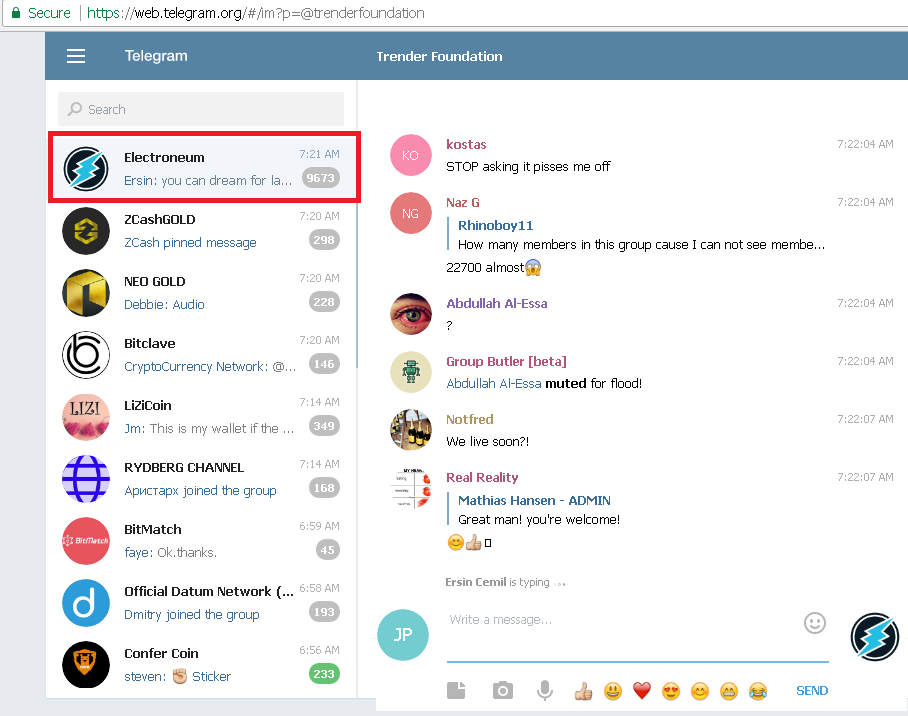Insert the teeth-grin emoji
The height and width of the screenshot is (716, 908).
(x=728, y=691)
